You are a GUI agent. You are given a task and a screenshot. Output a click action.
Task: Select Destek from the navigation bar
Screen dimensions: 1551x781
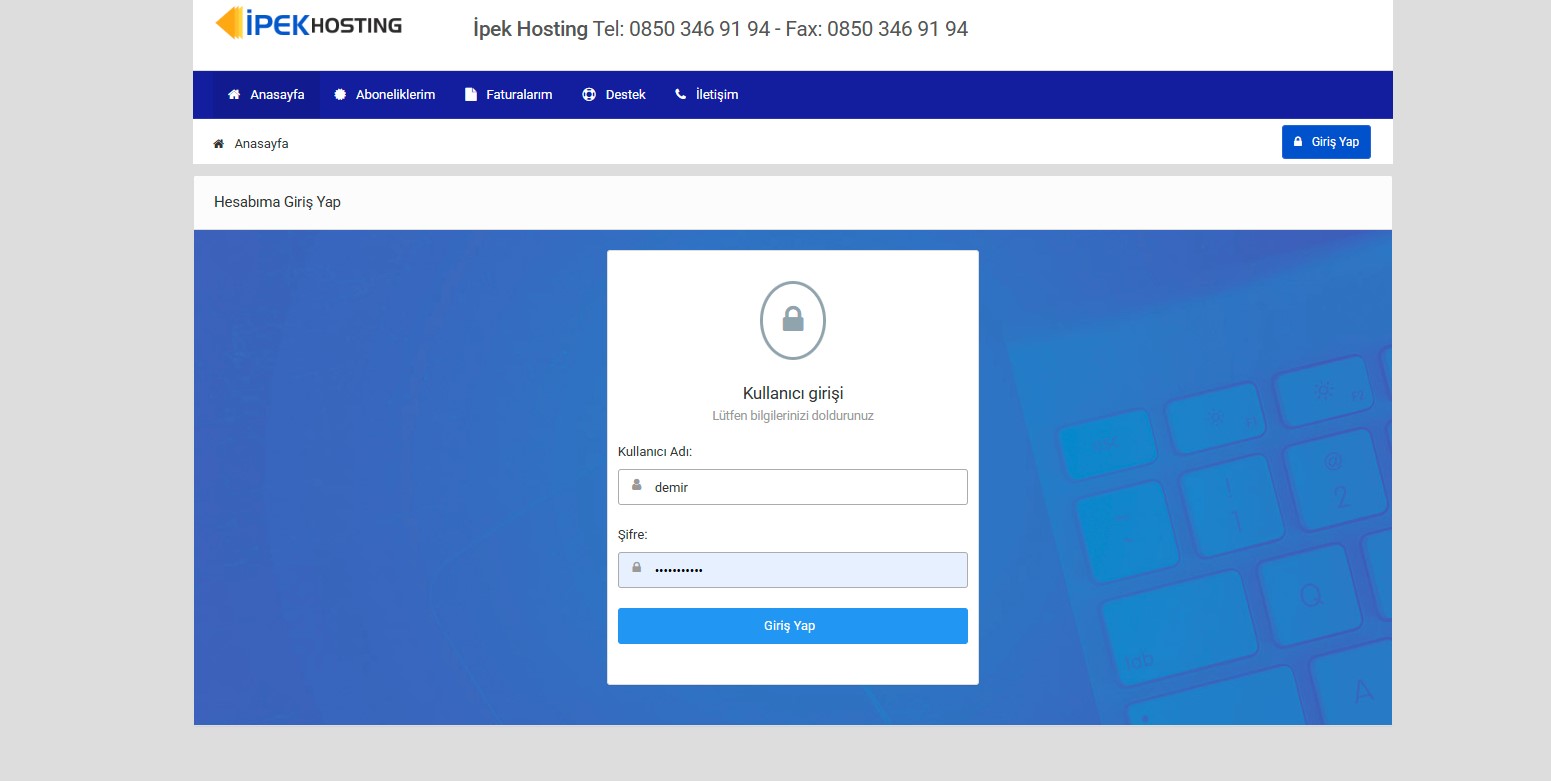tap(625, 95)
